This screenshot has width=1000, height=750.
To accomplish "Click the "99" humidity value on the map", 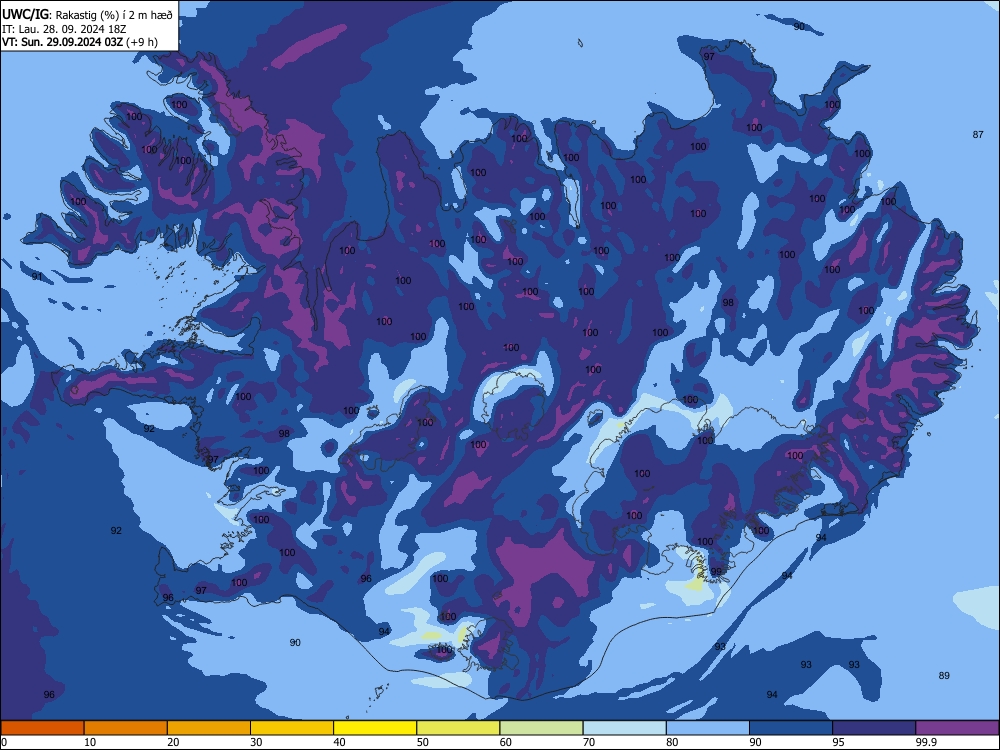I will 716,571.
